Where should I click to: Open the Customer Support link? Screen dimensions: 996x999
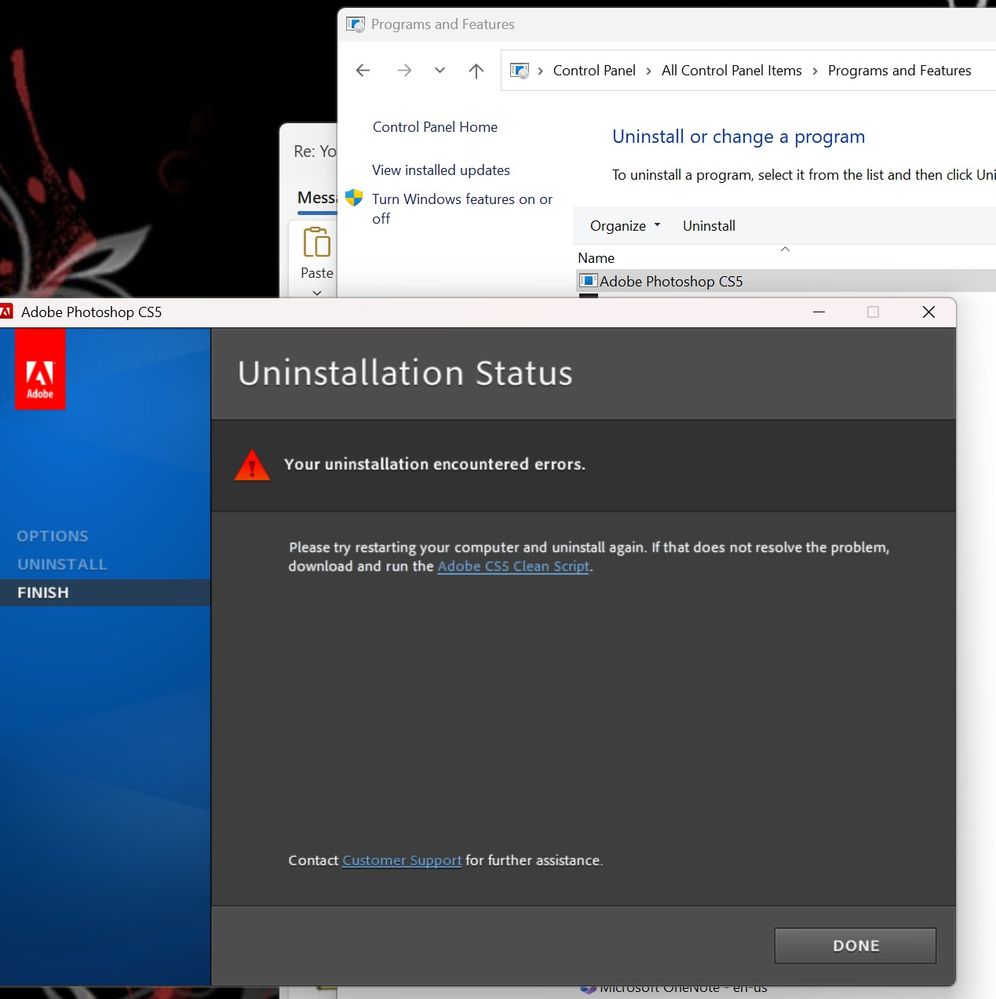400,860
